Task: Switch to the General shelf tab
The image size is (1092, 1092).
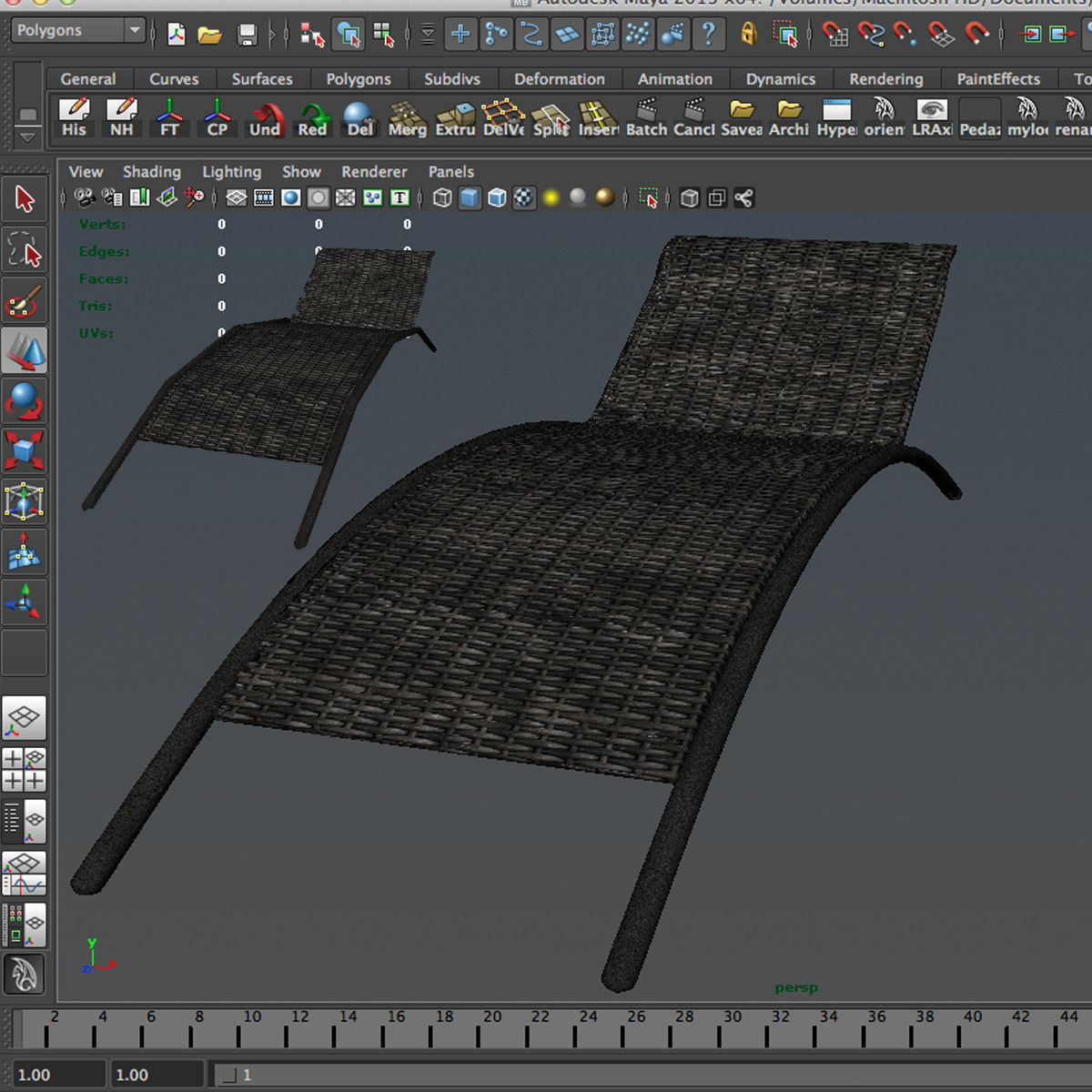Action: 88,79
